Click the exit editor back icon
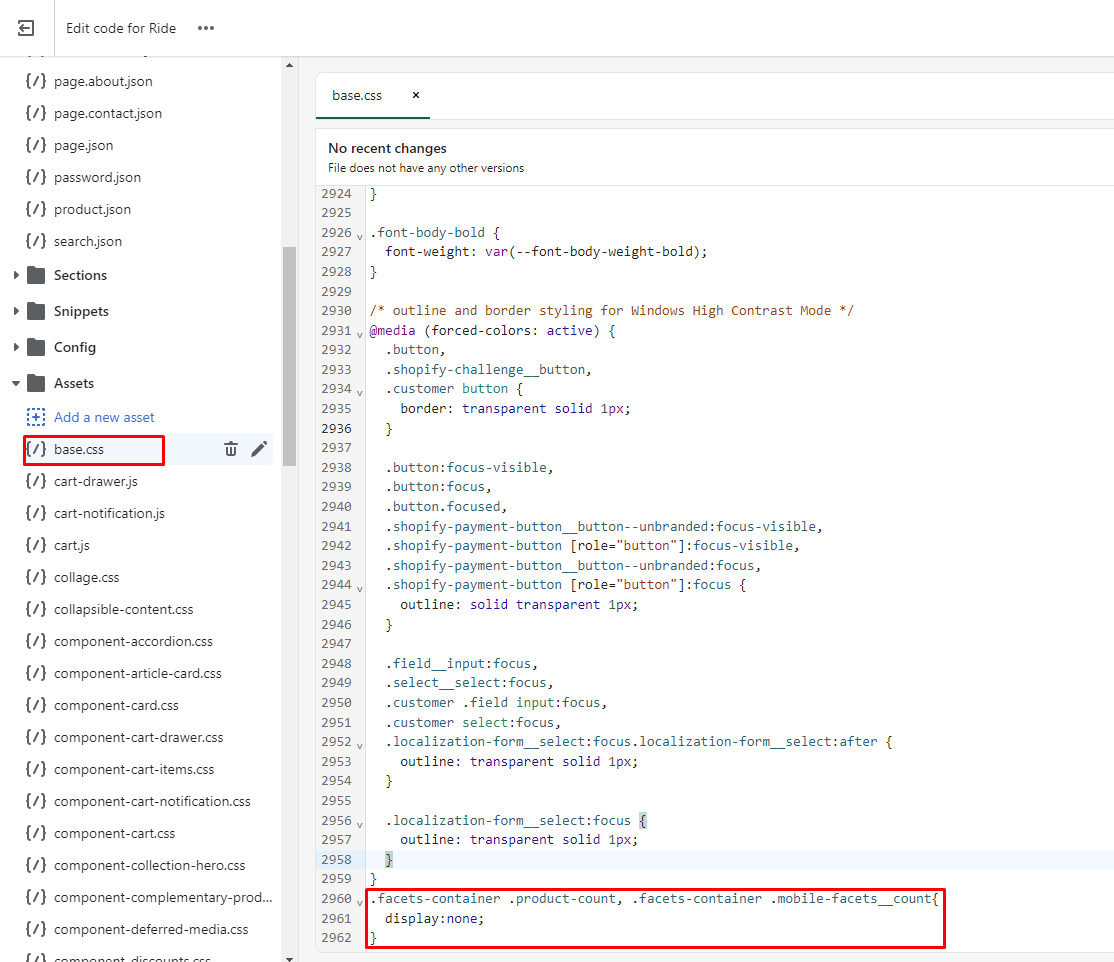The image size is (1114, 962). coord(26,28)
